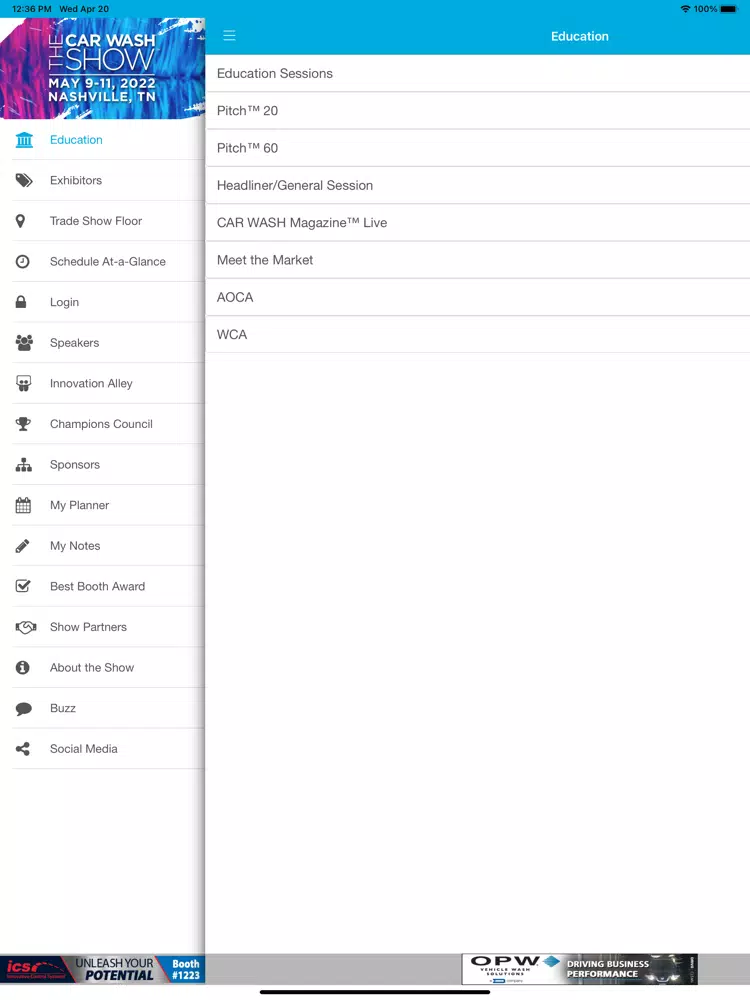Select the Pitch™ 60 row
The width and height of the screenshot is (750, 1000).
pyautogui.click(x=478, y=148)
